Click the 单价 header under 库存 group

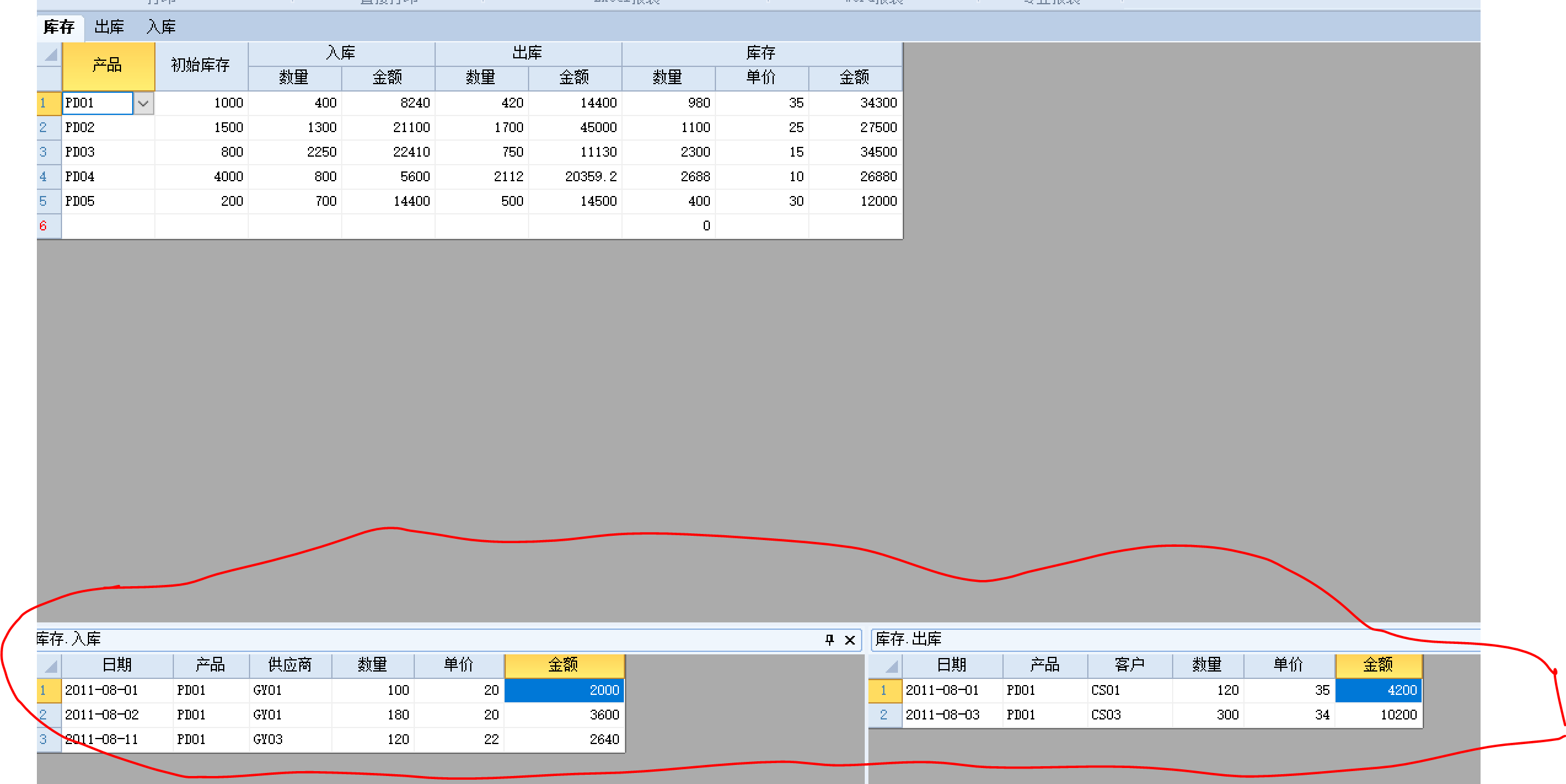(761, 77)
